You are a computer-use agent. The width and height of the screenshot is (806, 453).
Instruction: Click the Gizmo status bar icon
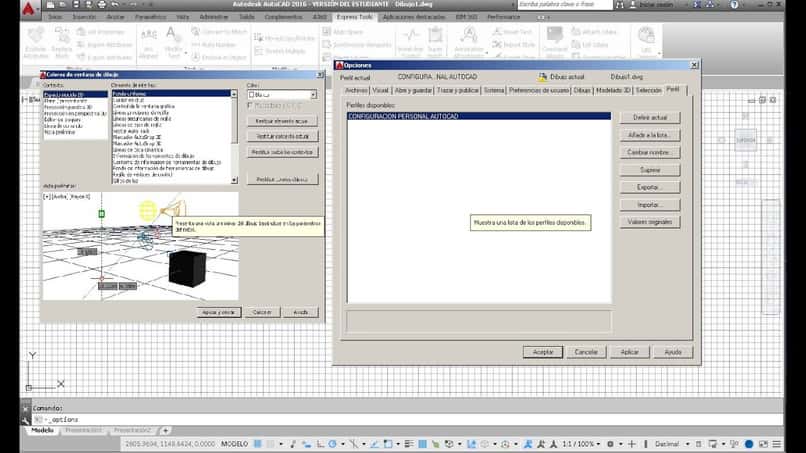(505, 444)
